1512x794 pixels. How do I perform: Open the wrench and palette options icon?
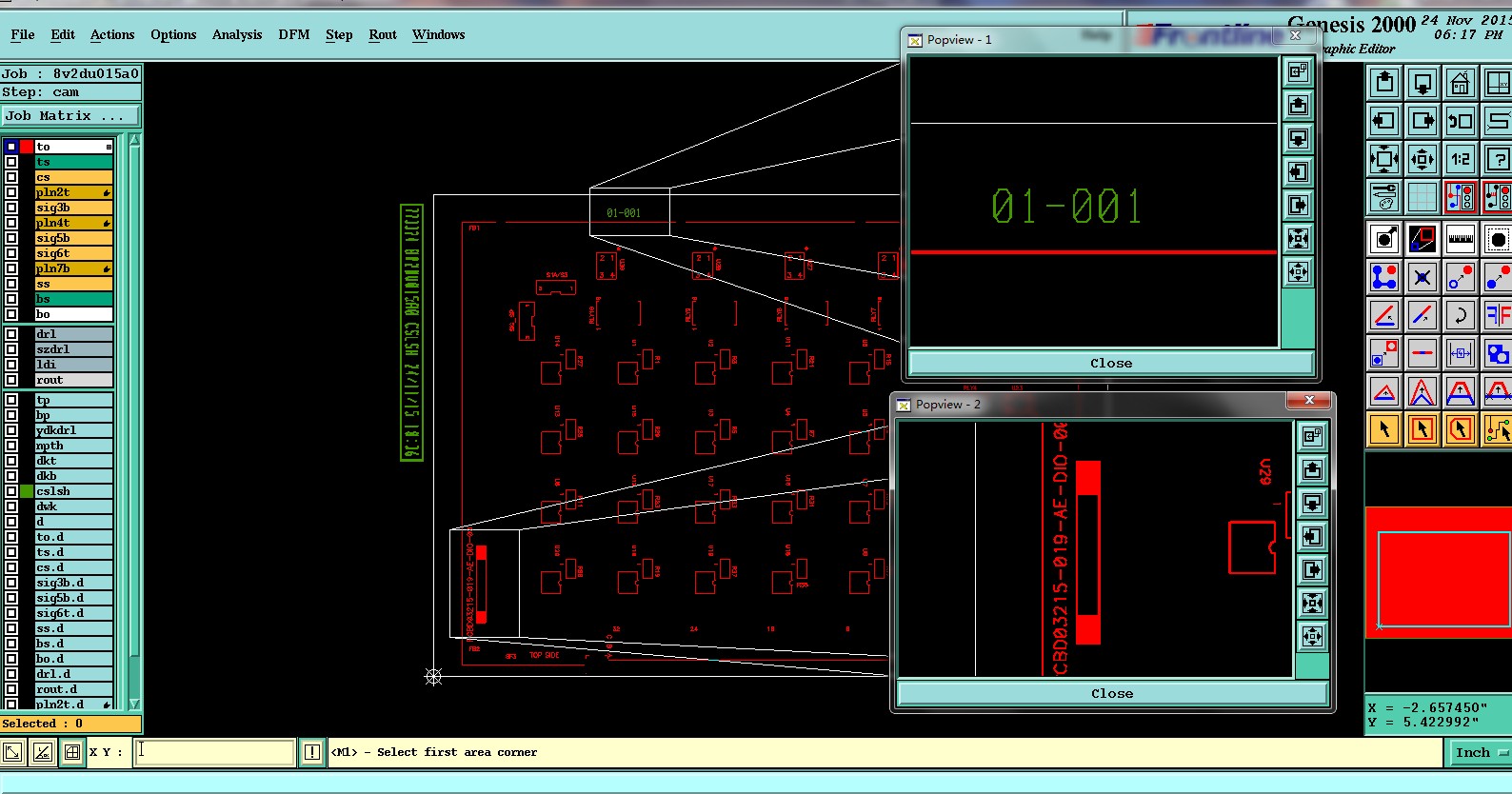pos(1384,196)
